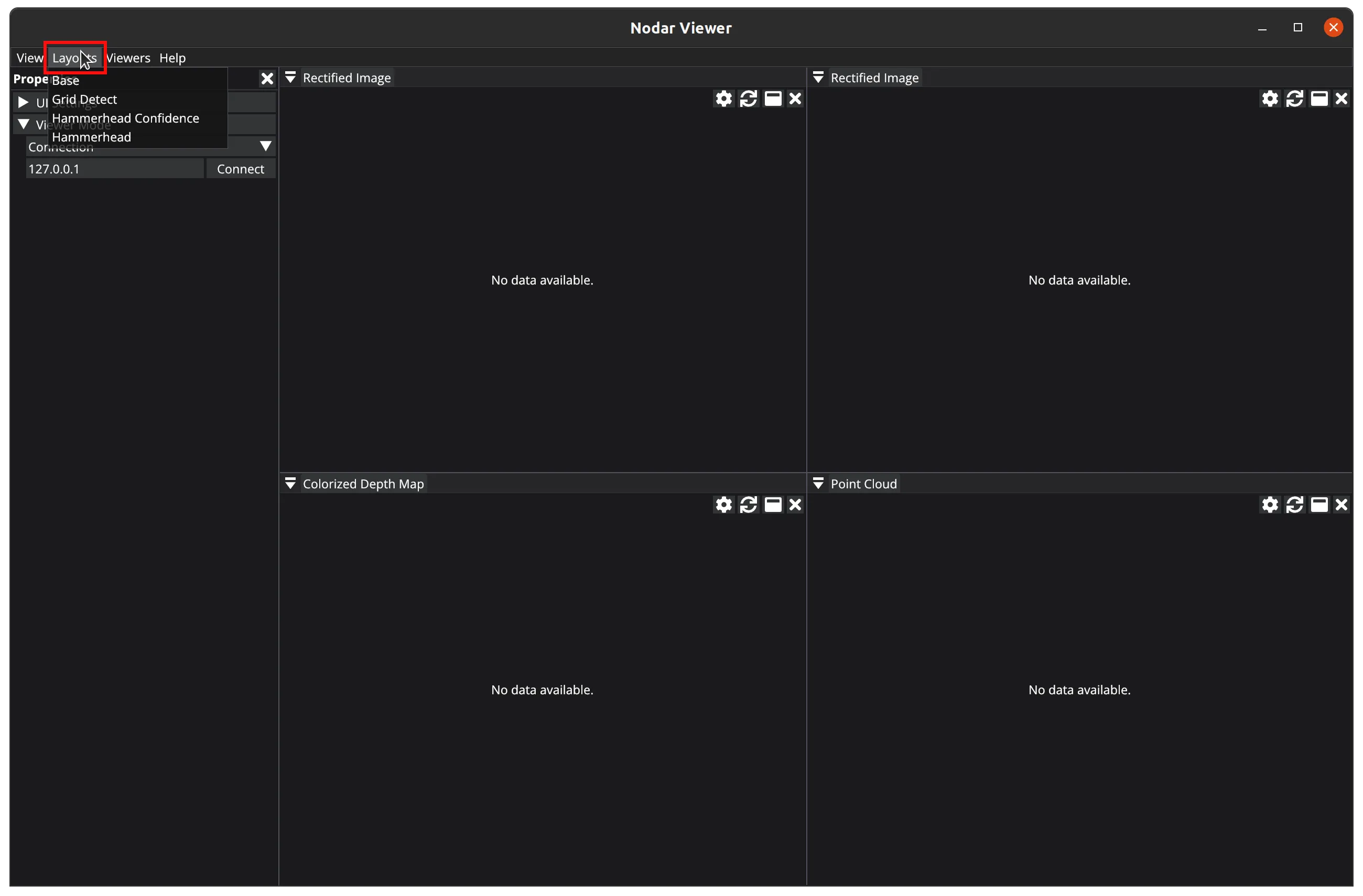Select the Base layout entry
The height and width of the screenshot is (896, 1363).
click(66, 81)
